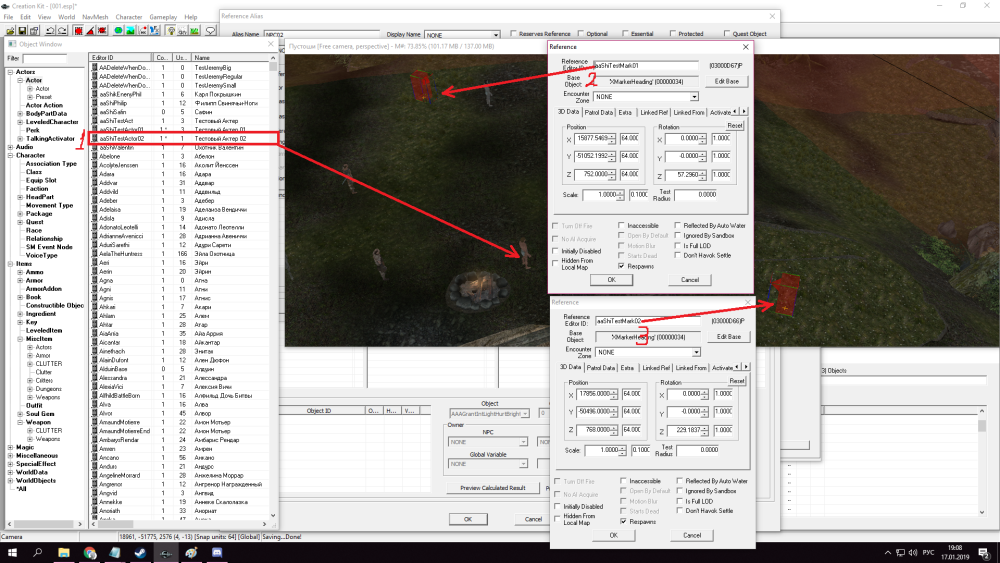
Task: Open the Global Variable dropdown
Action: pos(522,464)
